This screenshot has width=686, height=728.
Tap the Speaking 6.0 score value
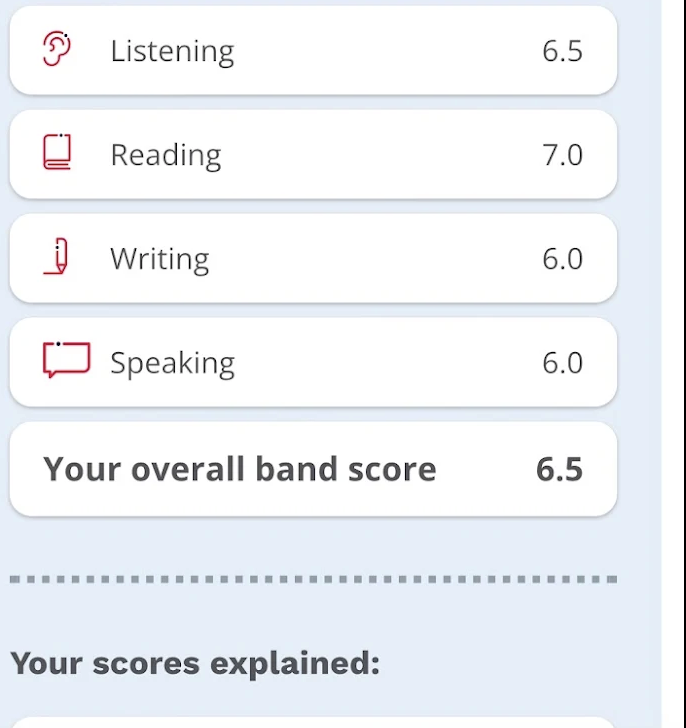click(x=562, y=363)
